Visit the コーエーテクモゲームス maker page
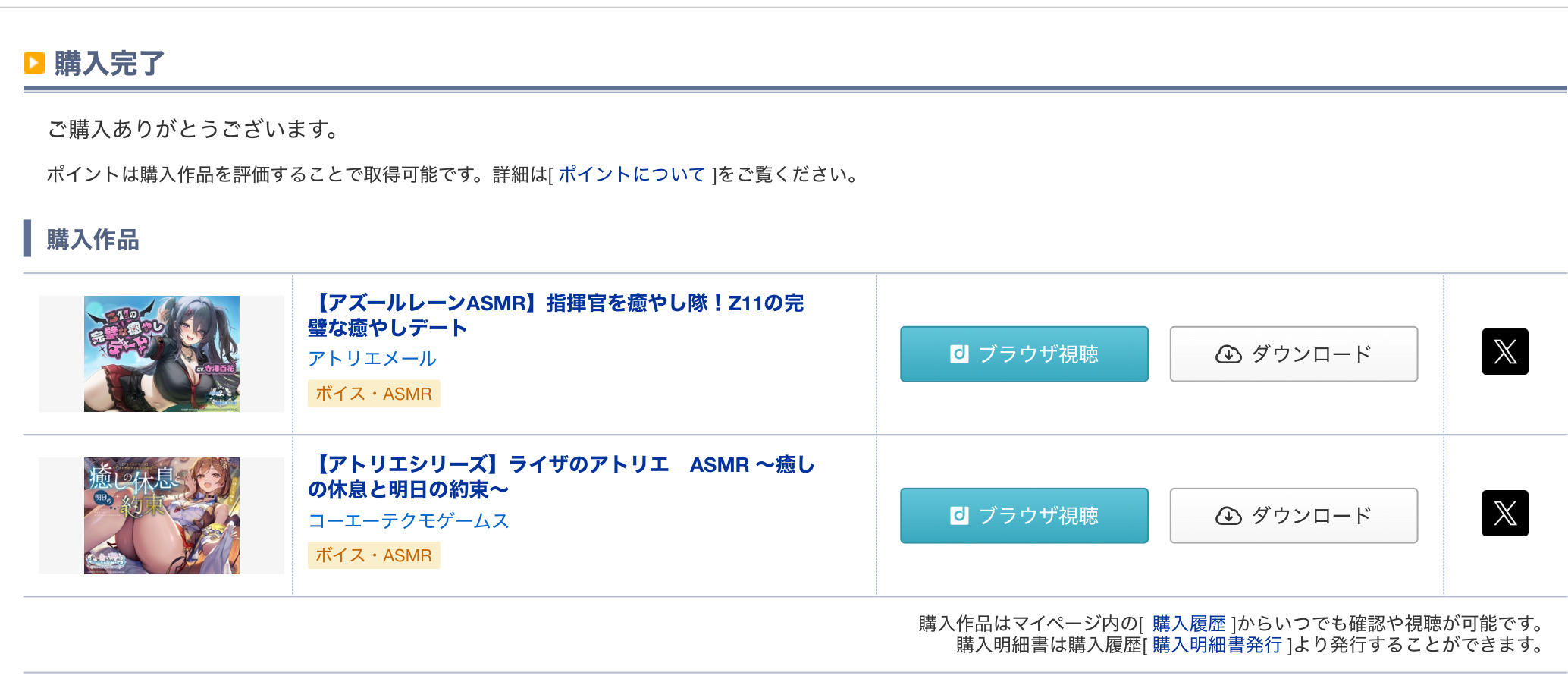This screenshot has height=682, width=1568. [x=409, y=521]
